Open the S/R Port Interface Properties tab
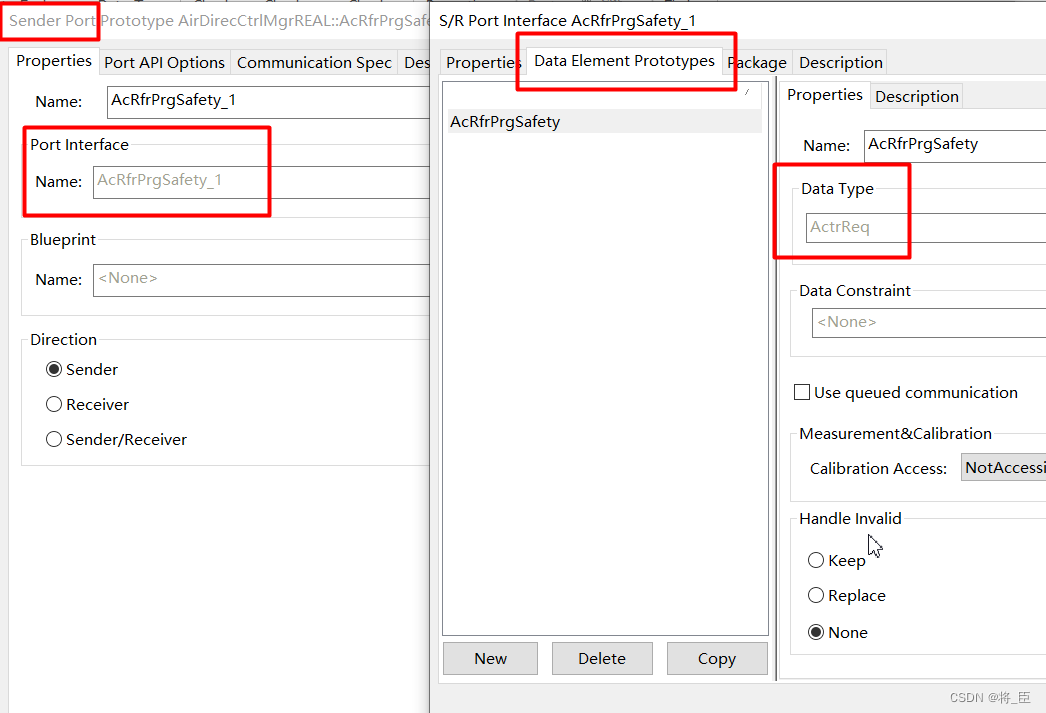 [483, 63]
